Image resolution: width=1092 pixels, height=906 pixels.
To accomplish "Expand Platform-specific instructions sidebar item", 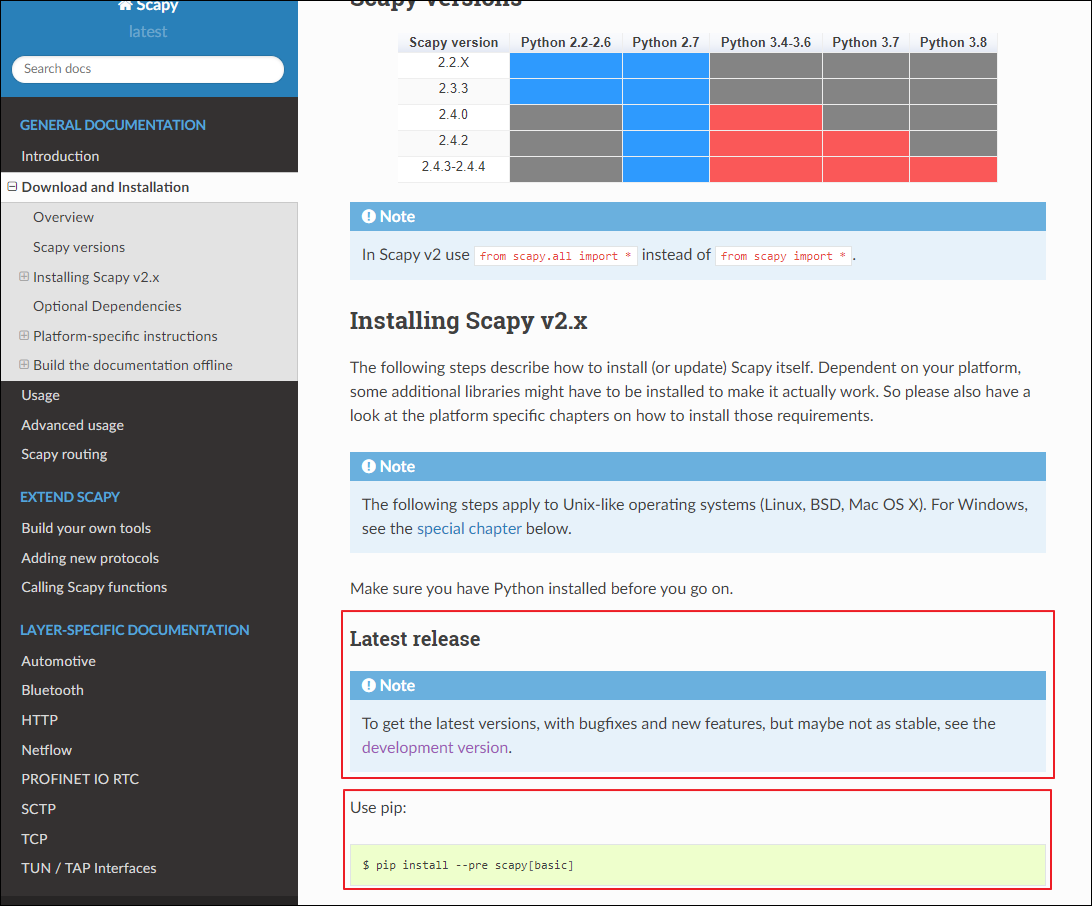I will tap(24, 336).
